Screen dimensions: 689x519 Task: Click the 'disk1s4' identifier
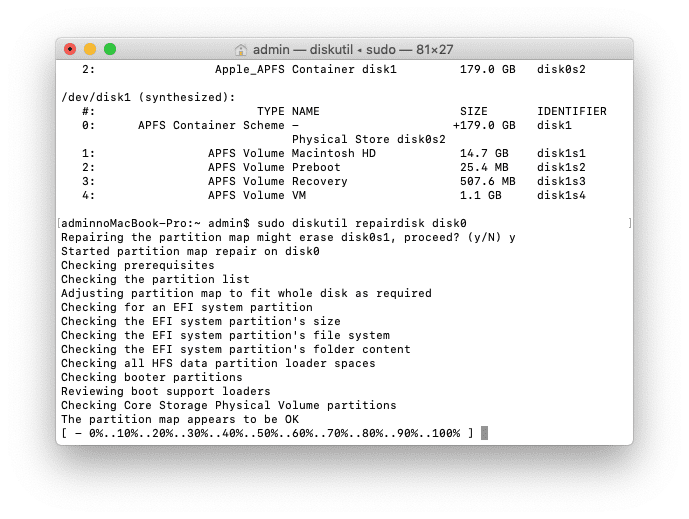pyautogui.click(x=561, y=196)
